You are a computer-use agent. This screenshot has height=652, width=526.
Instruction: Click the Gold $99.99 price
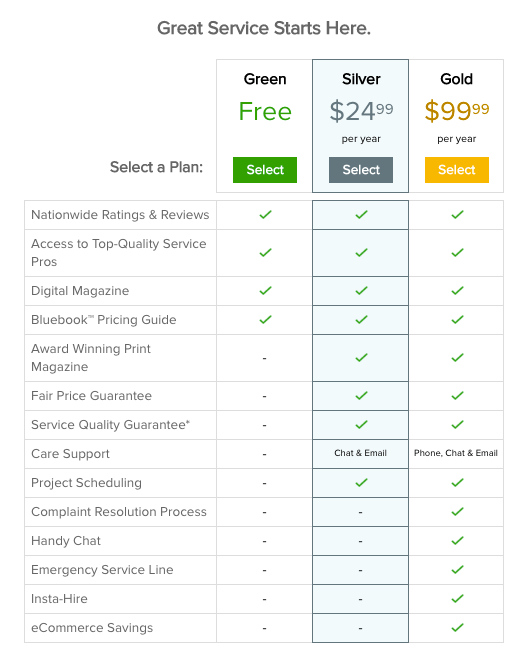[457, 111]
